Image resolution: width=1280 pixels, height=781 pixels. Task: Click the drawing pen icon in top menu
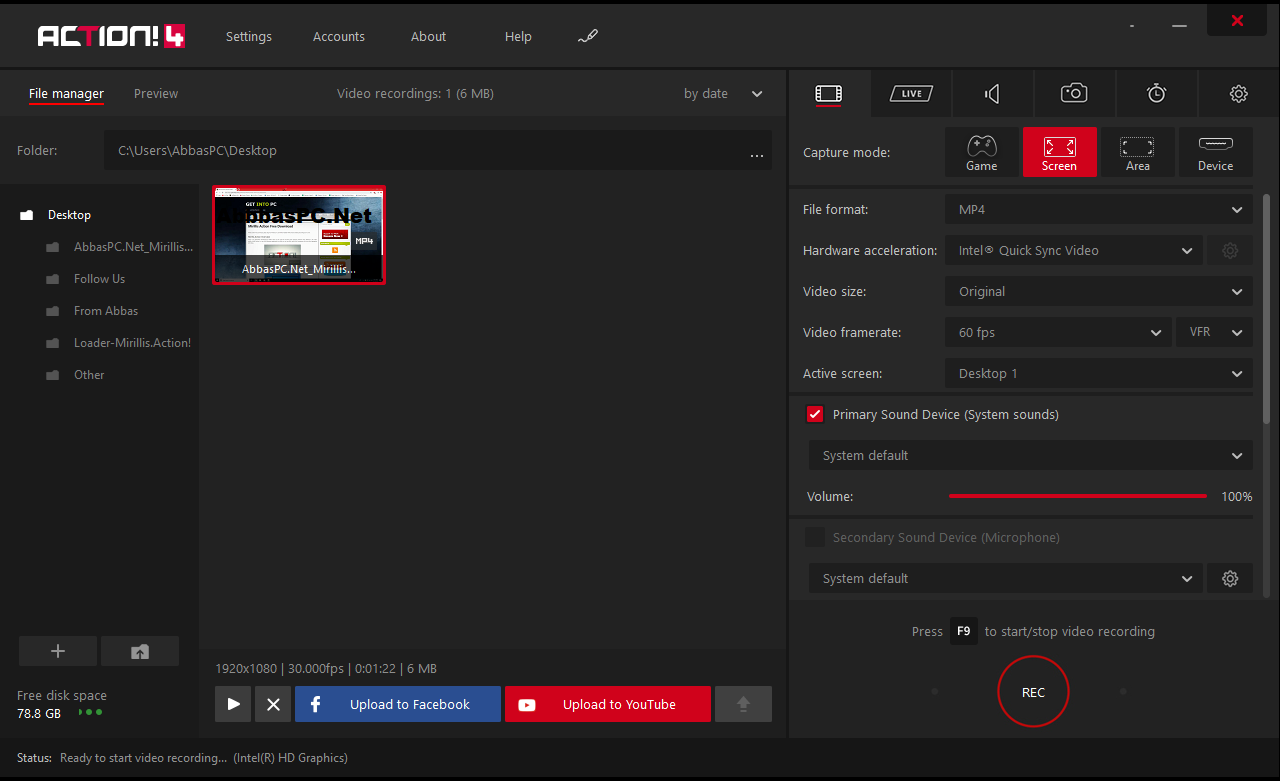click(x=588, y=36)
